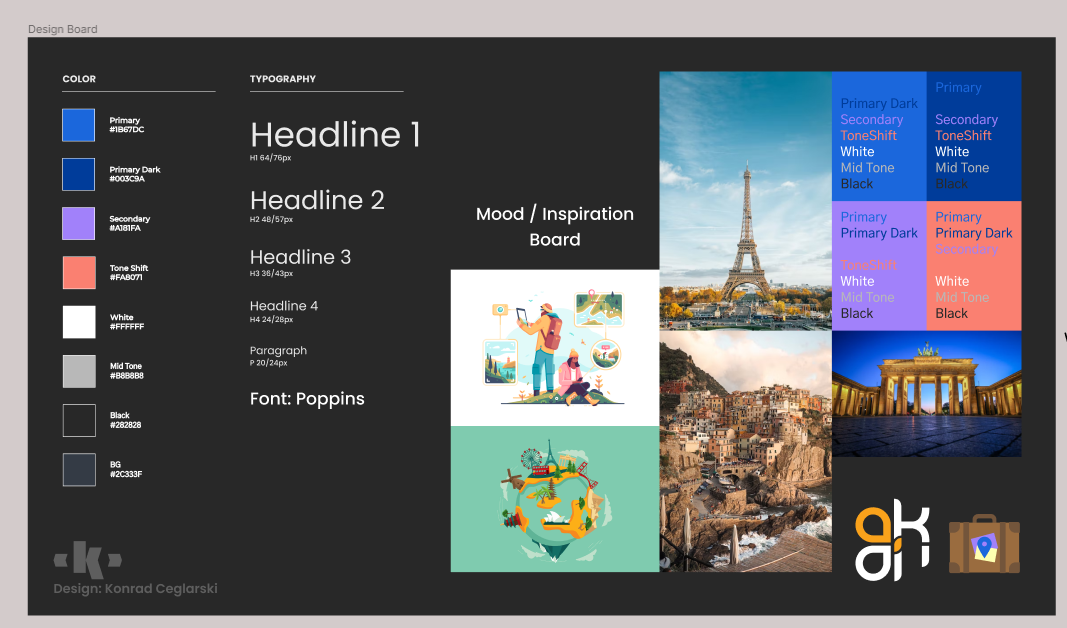This screenshot has height=628, width=1067.
Task: Click the Primary color swatch
Action: pos(78,125)
